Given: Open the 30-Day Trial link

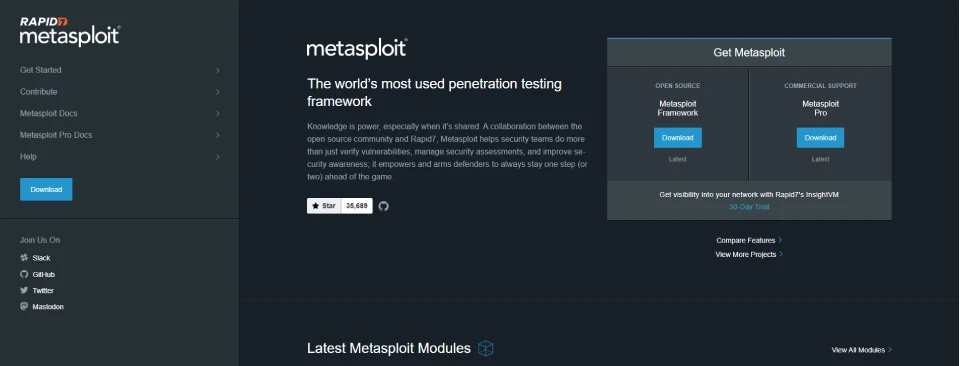Looking at the screenshot, I should (749, 207).
